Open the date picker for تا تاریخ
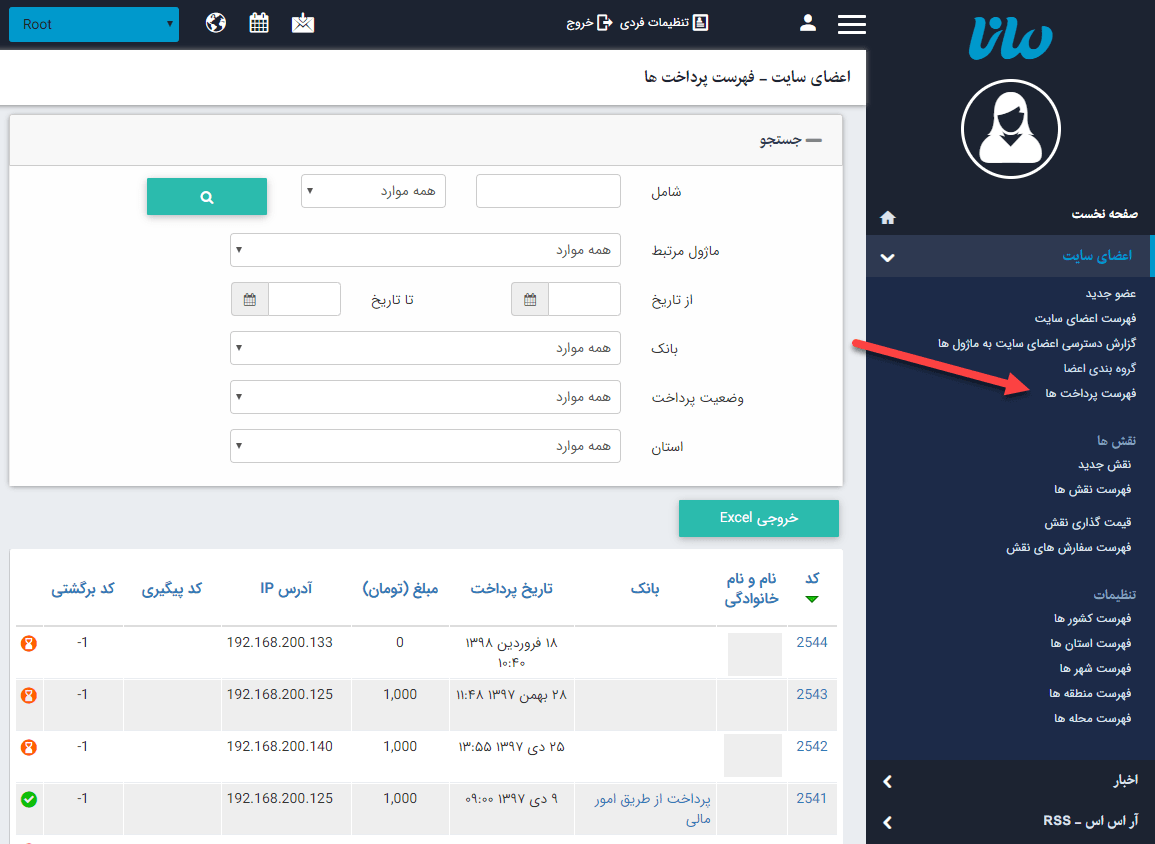This screenshot has height=844, width=1155. point(249,298)
